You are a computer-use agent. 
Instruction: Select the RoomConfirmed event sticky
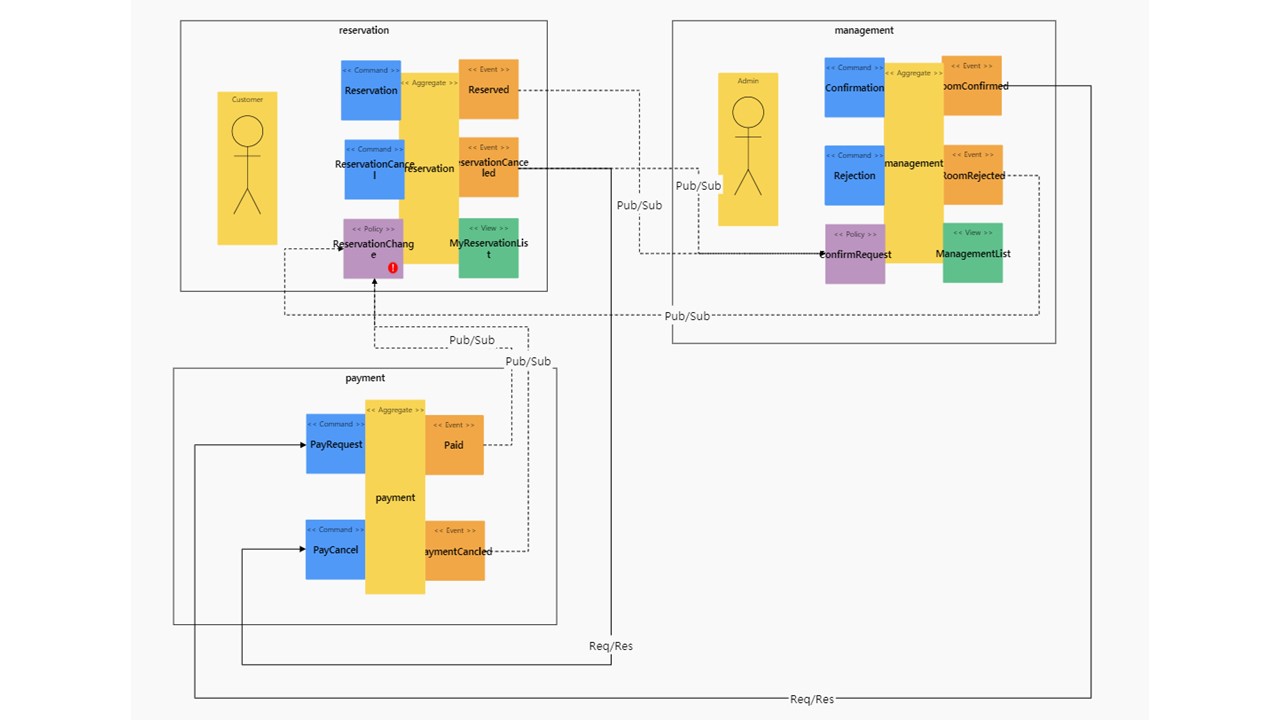click(972, 86)
